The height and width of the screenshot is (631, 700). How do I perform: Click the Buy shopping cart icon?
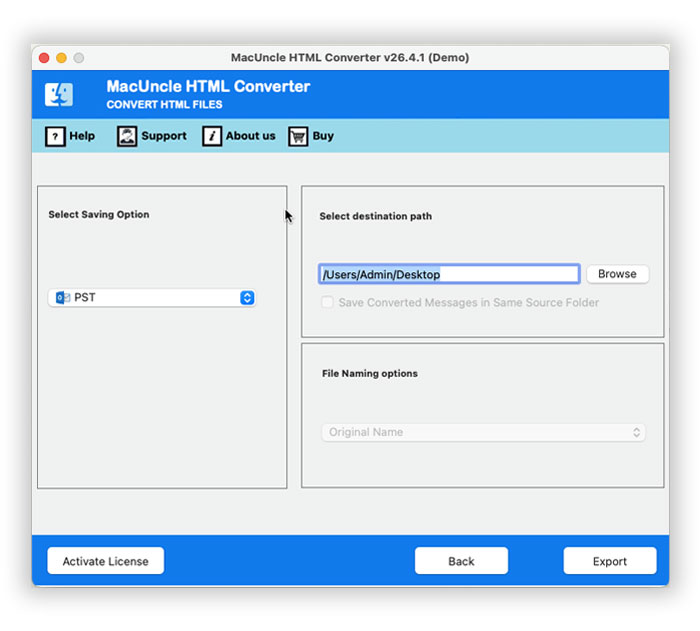(x=298, y=136)
